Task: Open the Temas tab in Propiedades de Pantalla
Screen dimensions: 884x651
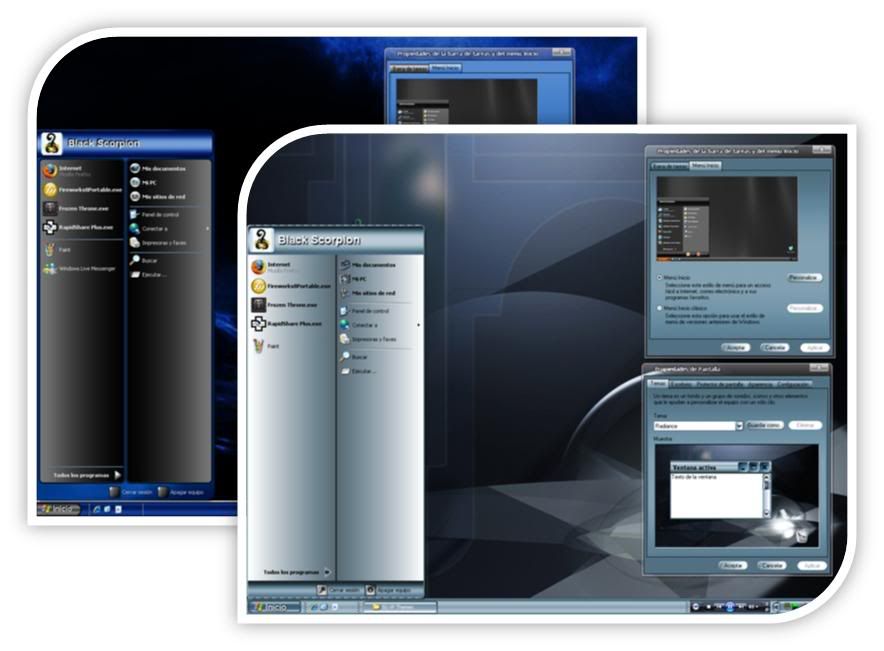Action: pos(658,383)
